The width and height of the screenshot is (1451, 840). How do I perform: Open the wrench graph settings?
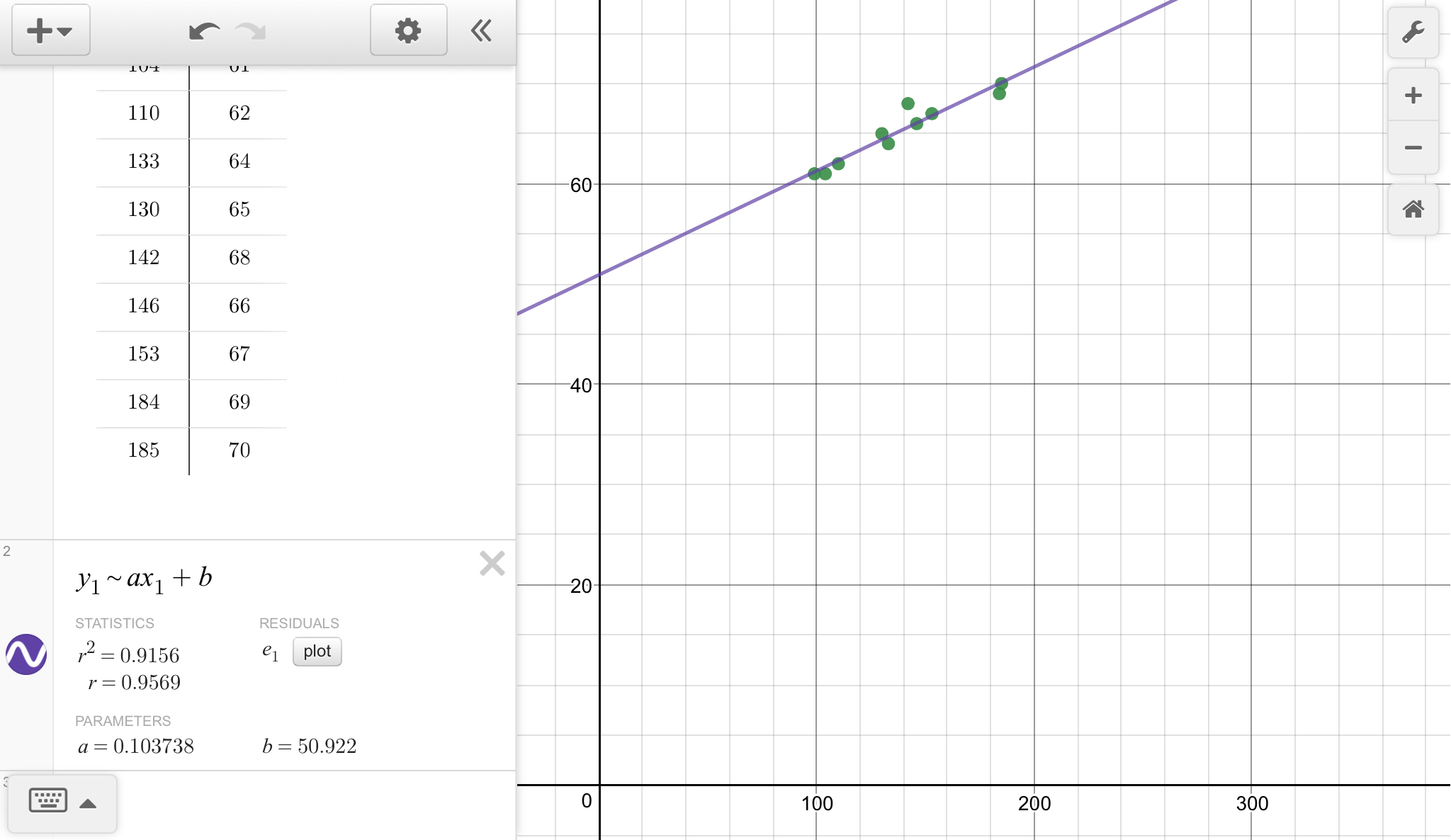click(x=1413, y=33)
